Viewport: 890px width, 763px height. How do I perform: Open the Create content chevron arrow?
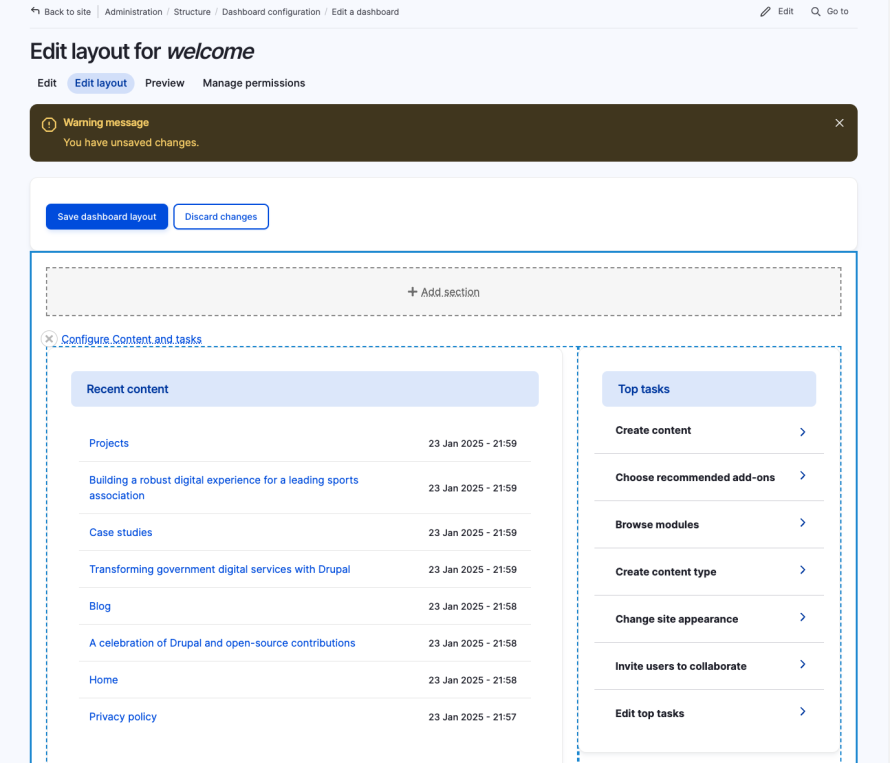click(x=803, y=432)
